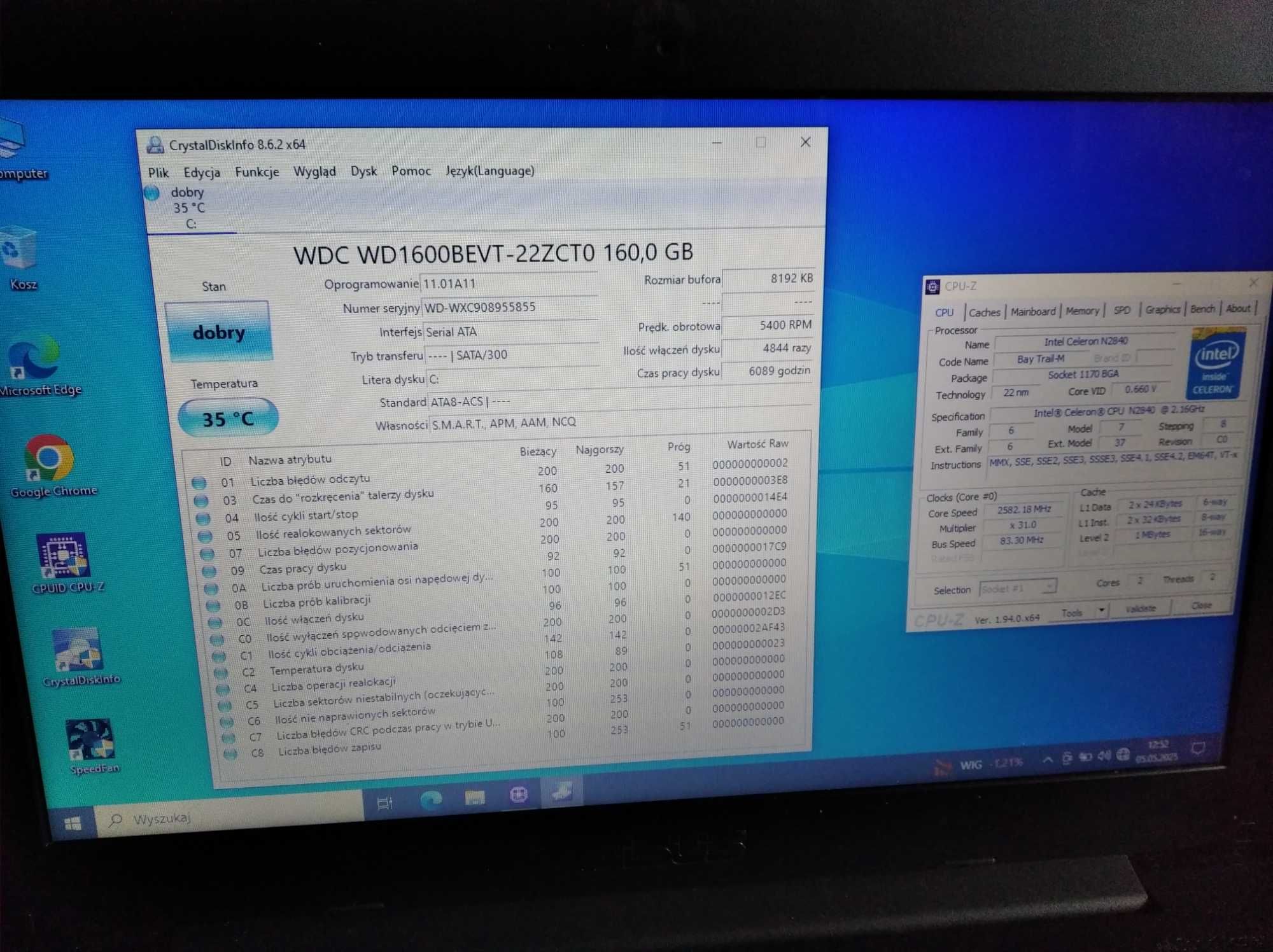The width and height of the screenshot is (1273, 952).
Task: Click the blue disk status dot above C:
Action: pos(152,193)
